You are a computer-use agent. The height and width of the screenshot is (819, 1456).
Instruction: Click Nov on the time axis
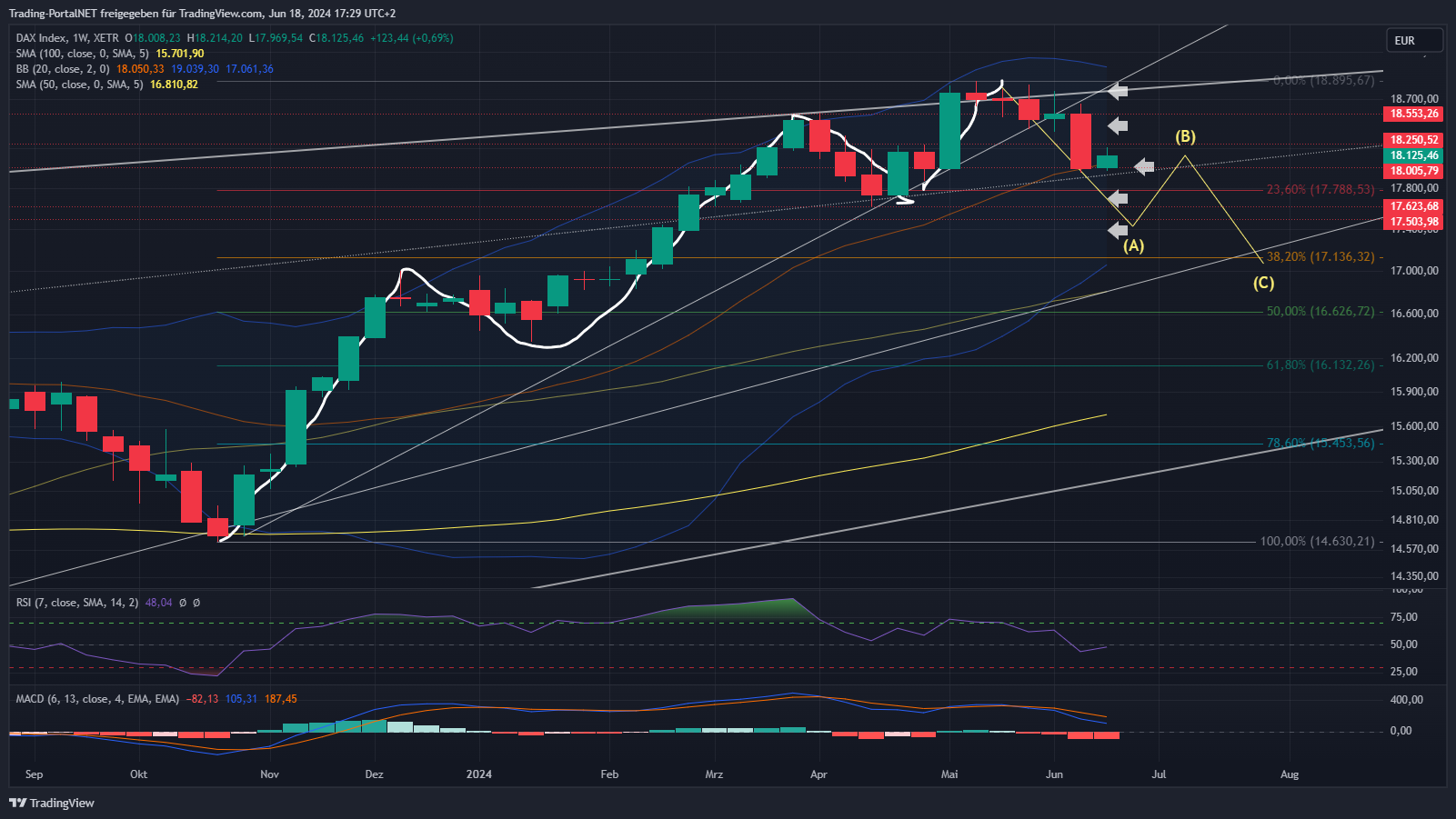click(x=269, y=774)
